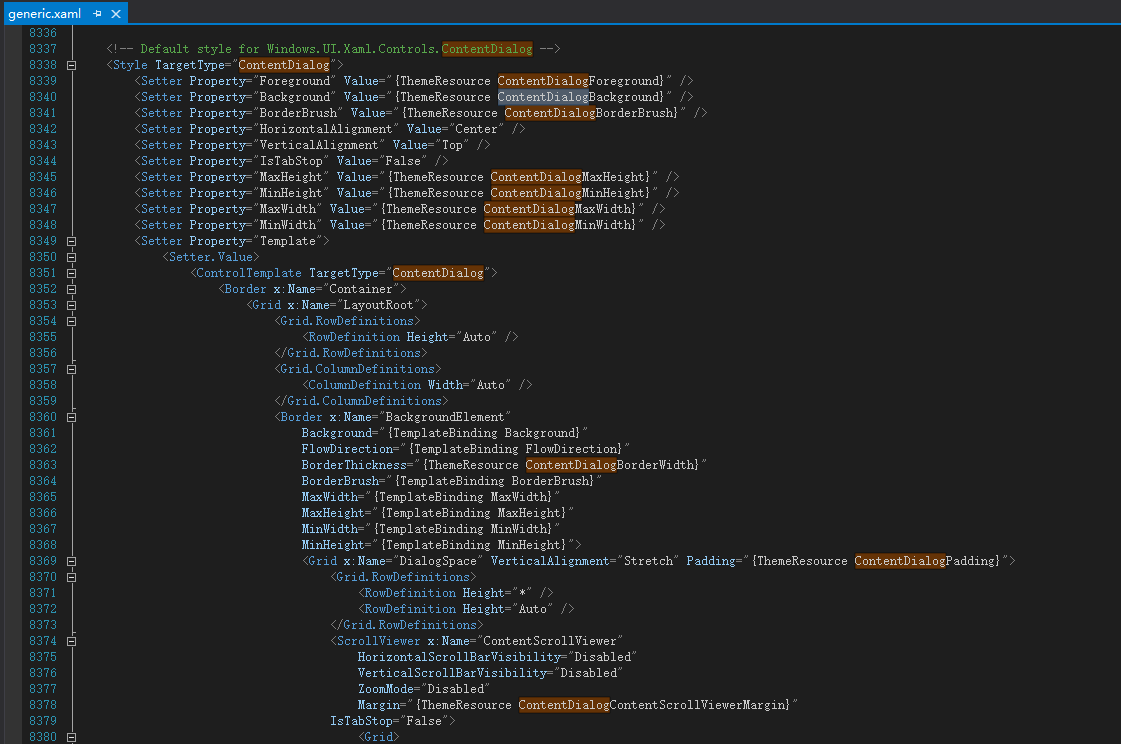Click ContentDialogBorderBrush on line 8341
Screen dimensions: 1121x744
(591, 113)
